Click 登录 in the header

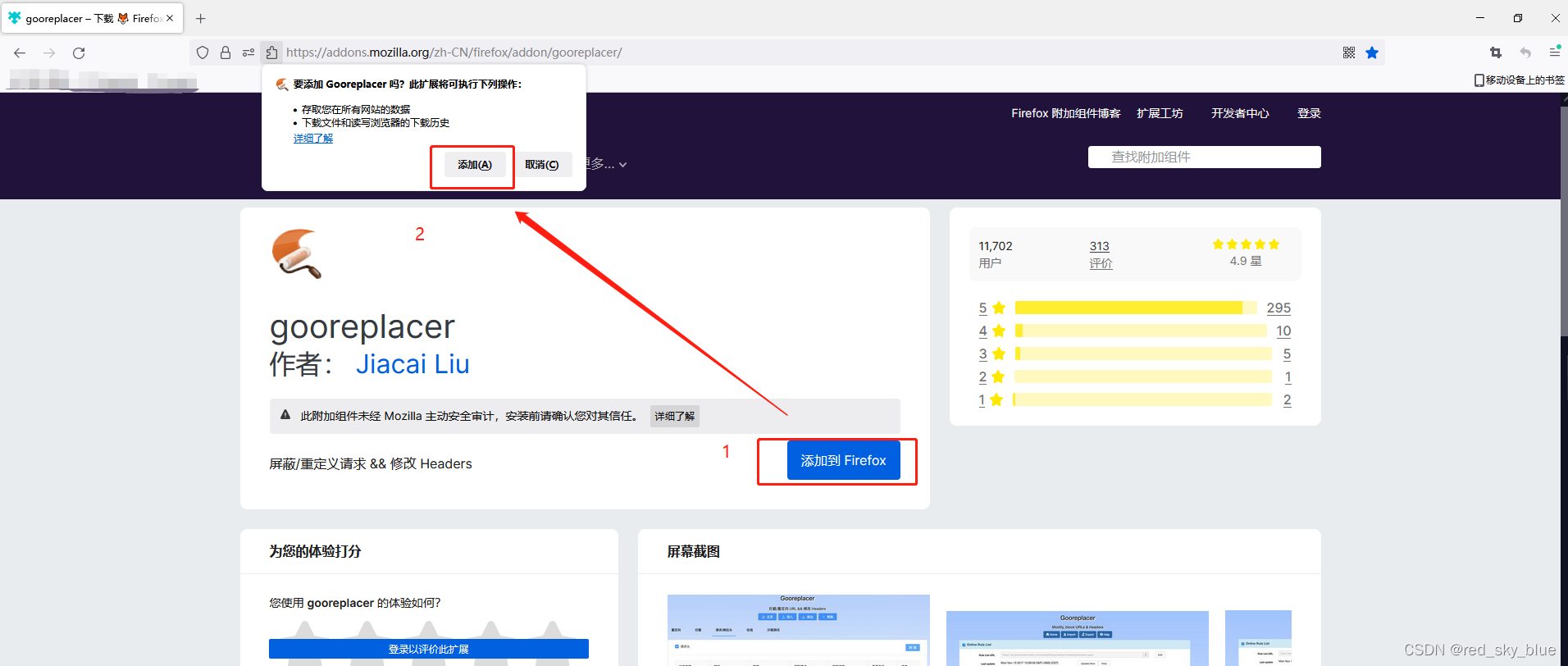1309,113
